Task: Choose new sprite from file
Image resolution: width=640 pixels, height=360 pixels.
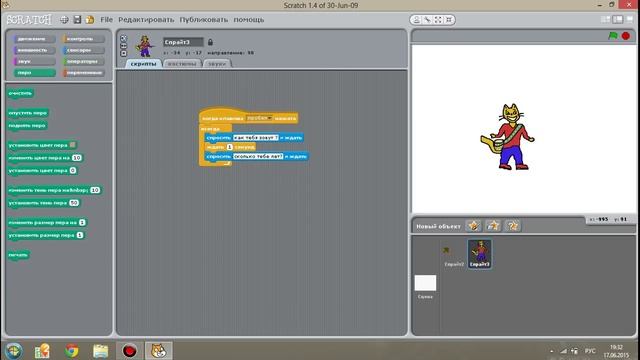Action: (493, 225)
